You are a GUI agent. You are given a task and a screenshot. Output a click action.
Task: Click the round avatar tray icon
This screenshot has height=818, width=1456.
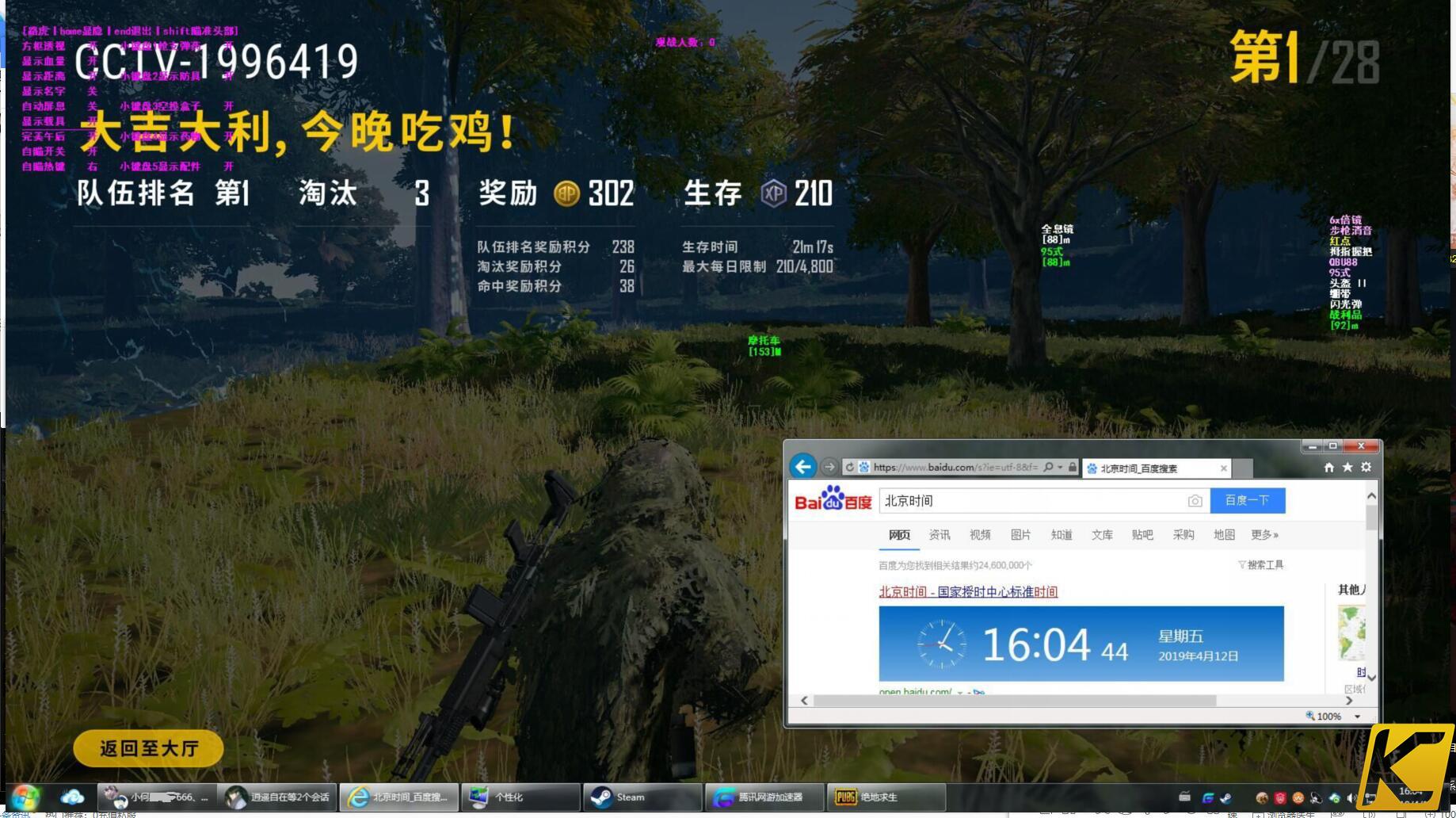tap(1262, 798)
